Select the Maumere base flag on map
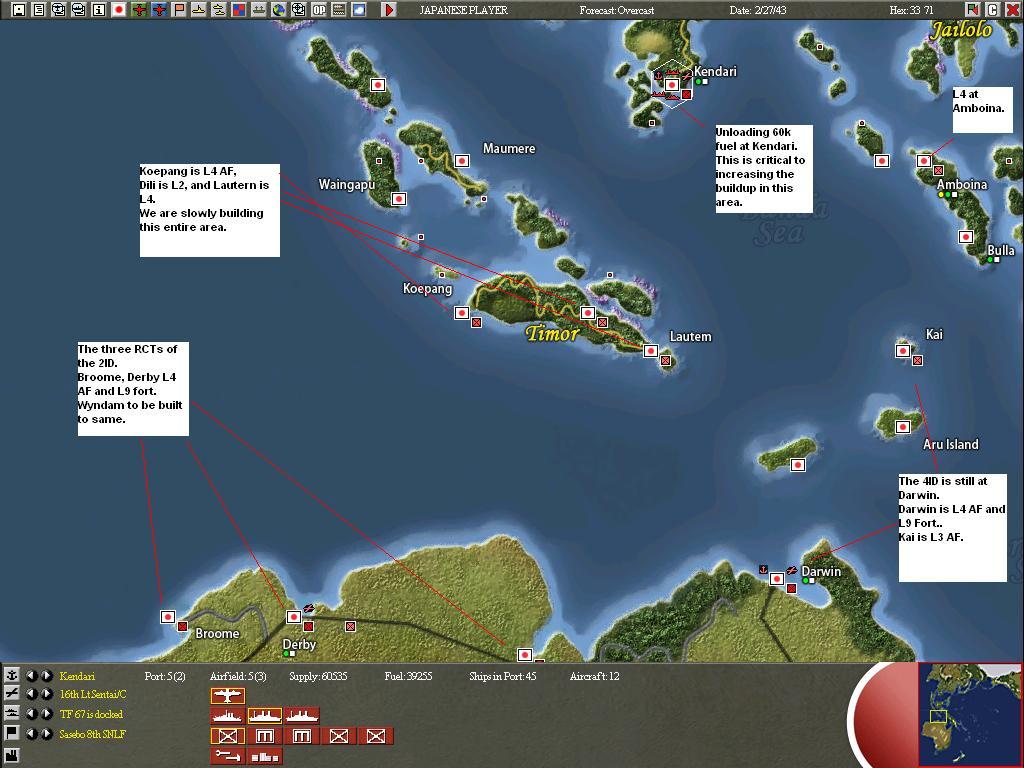Screen dimensions: 1024x768 tap(462, 161)
